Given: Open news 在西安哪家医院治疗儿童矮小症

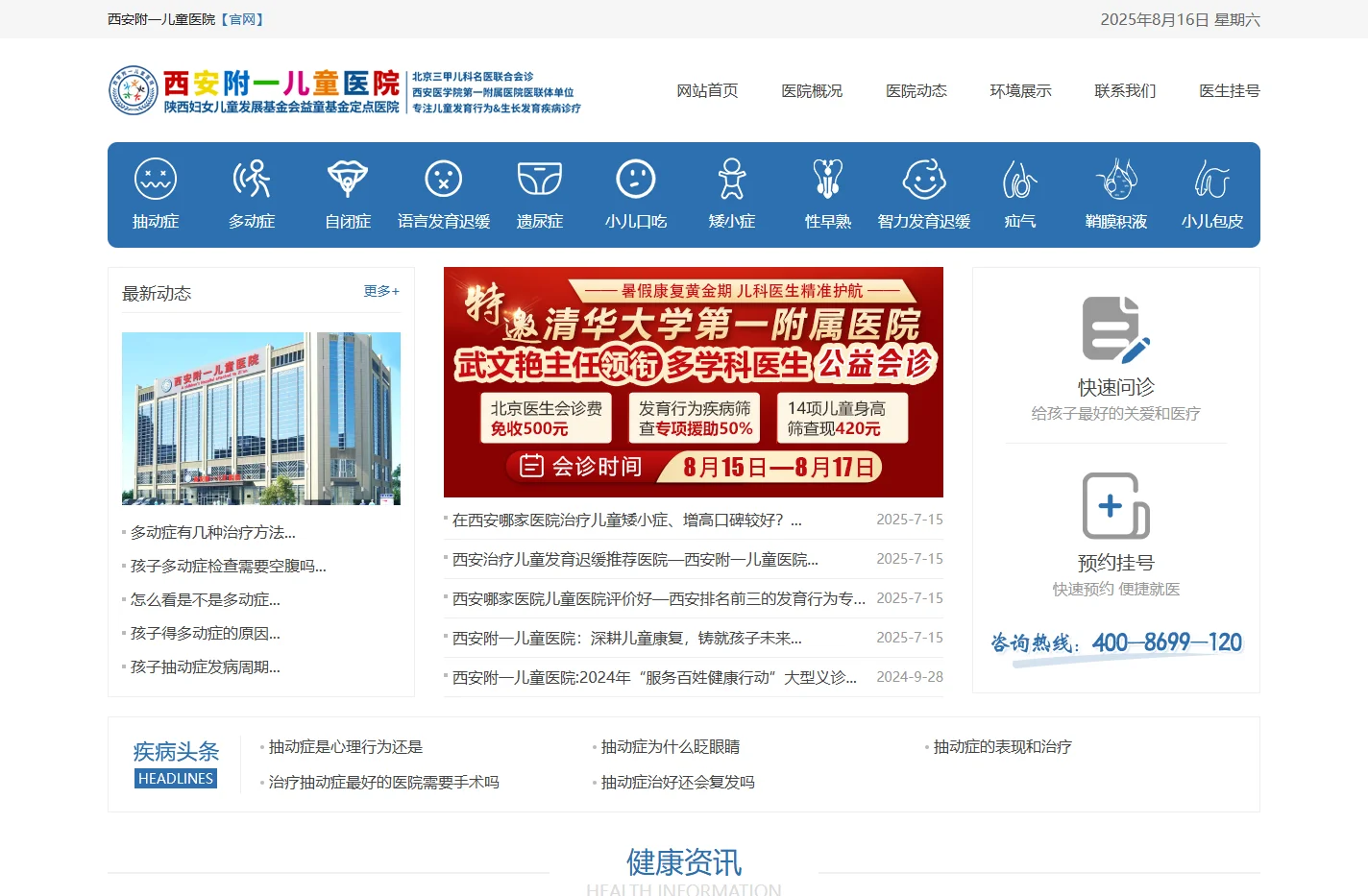Looking at the screenshot, I should pyautogui.click(x=626, y=520).
